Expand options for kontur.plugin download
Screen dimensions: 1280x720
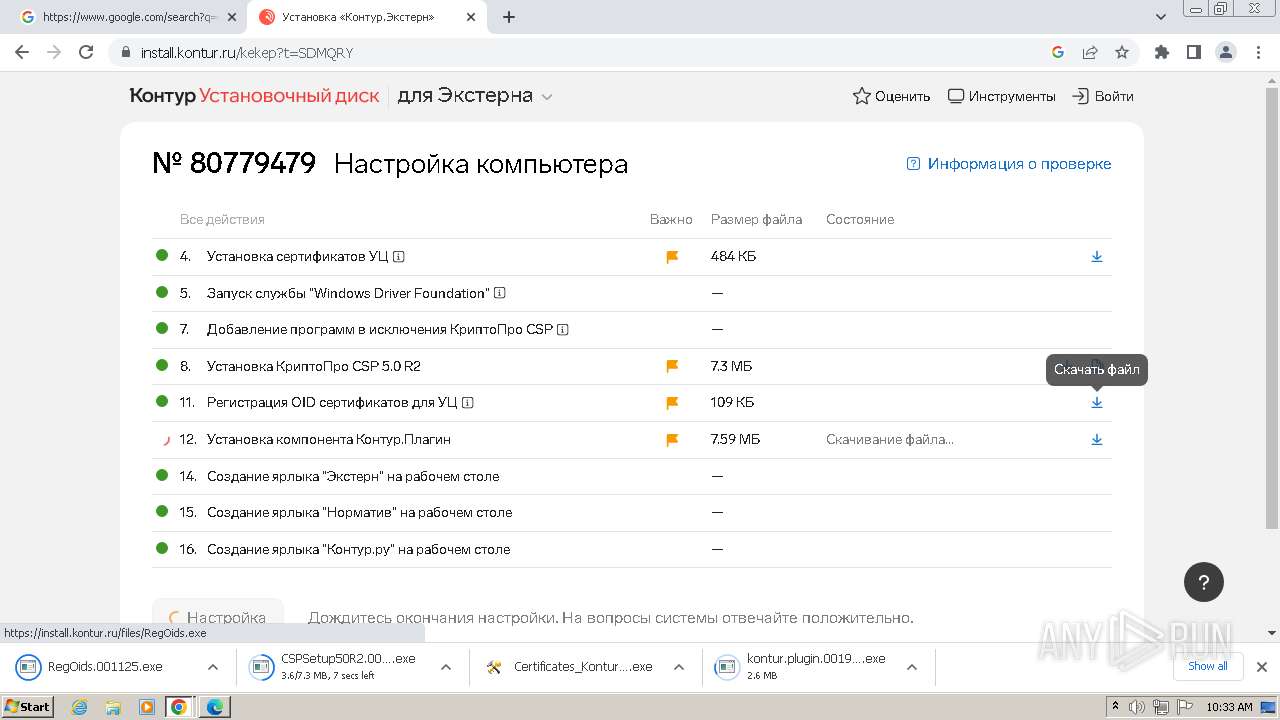point(912,667)
